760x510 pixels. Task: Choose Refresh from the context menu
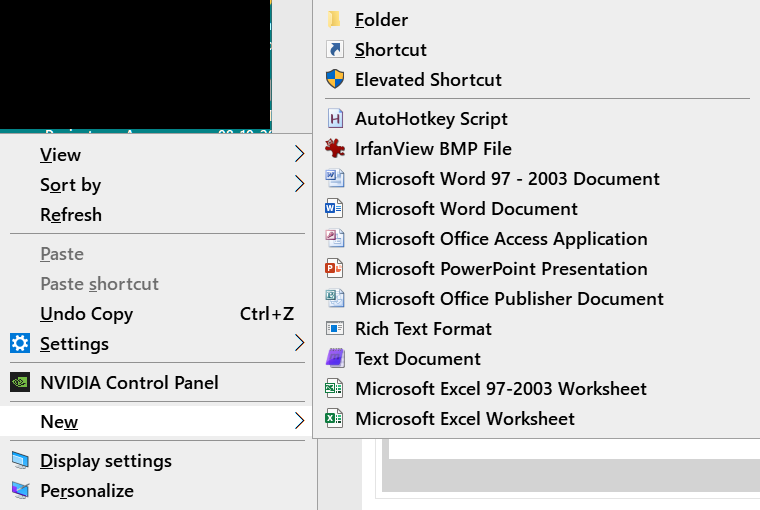click(x=158, y=215)
